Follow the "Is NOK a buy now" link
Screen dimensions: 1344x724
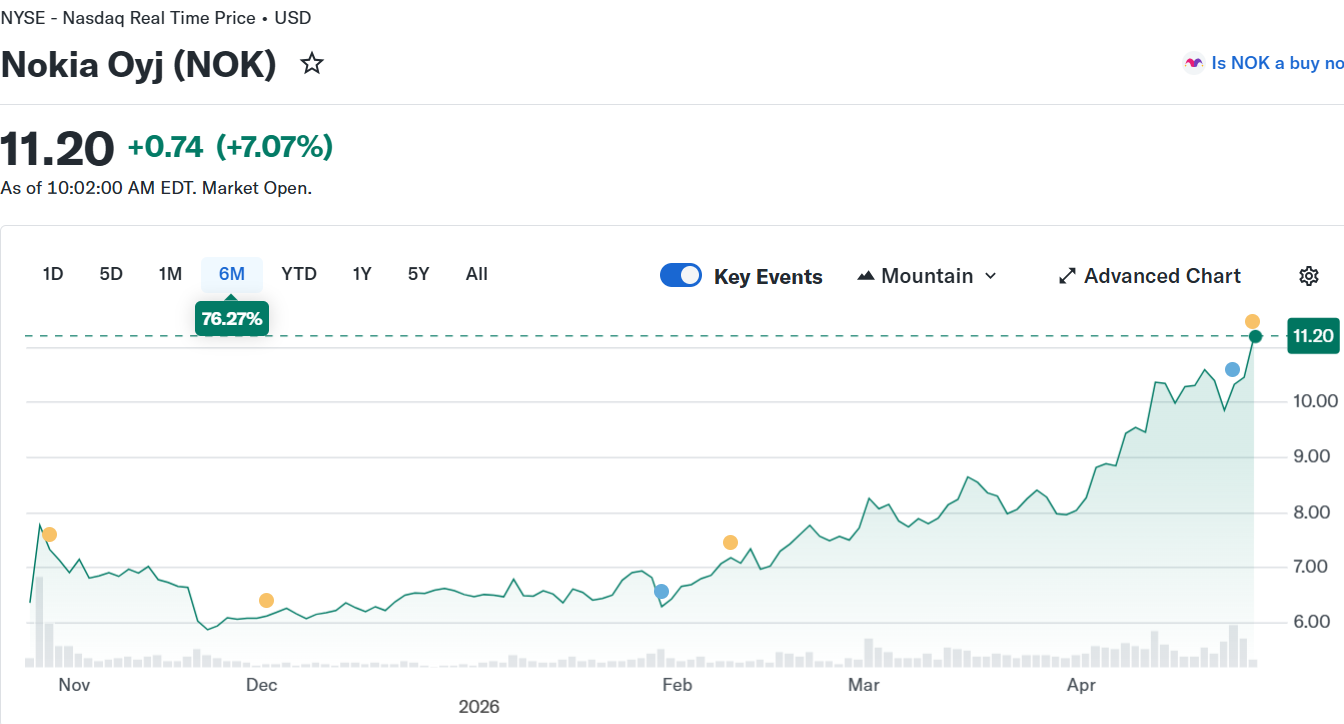pos(1277,63)
